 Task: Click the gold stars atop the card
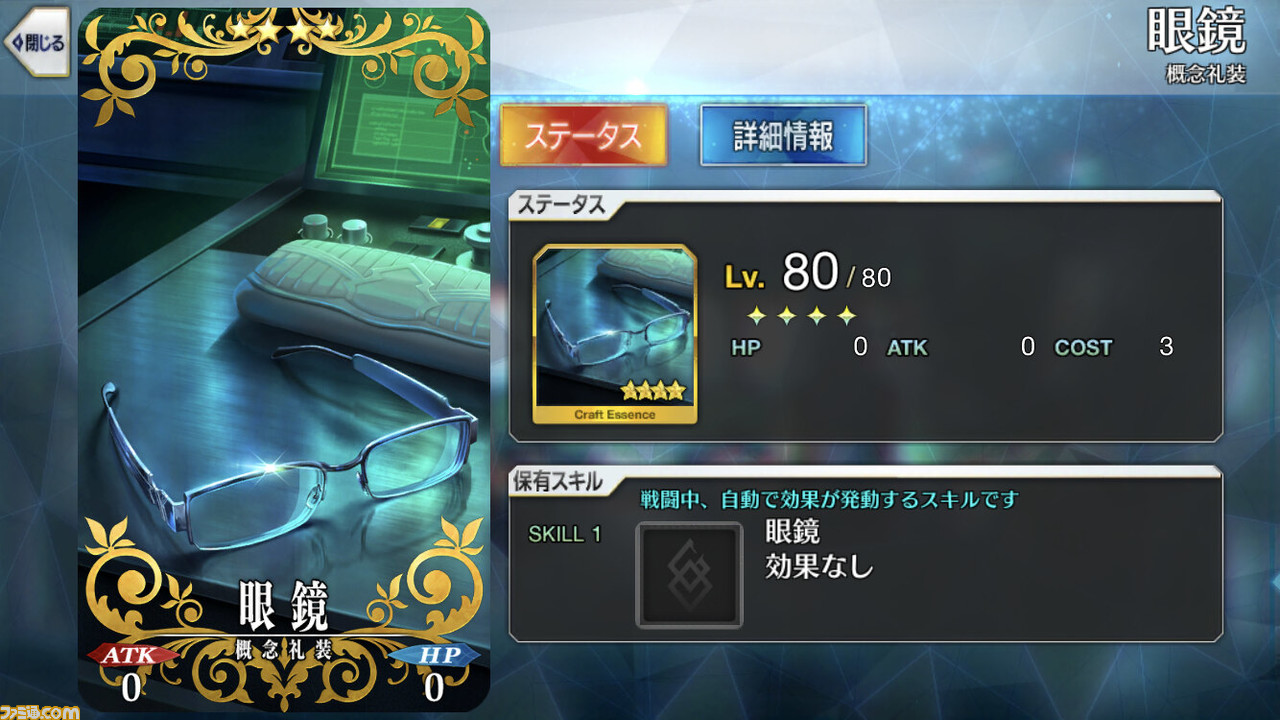click(x=284, y=29)
